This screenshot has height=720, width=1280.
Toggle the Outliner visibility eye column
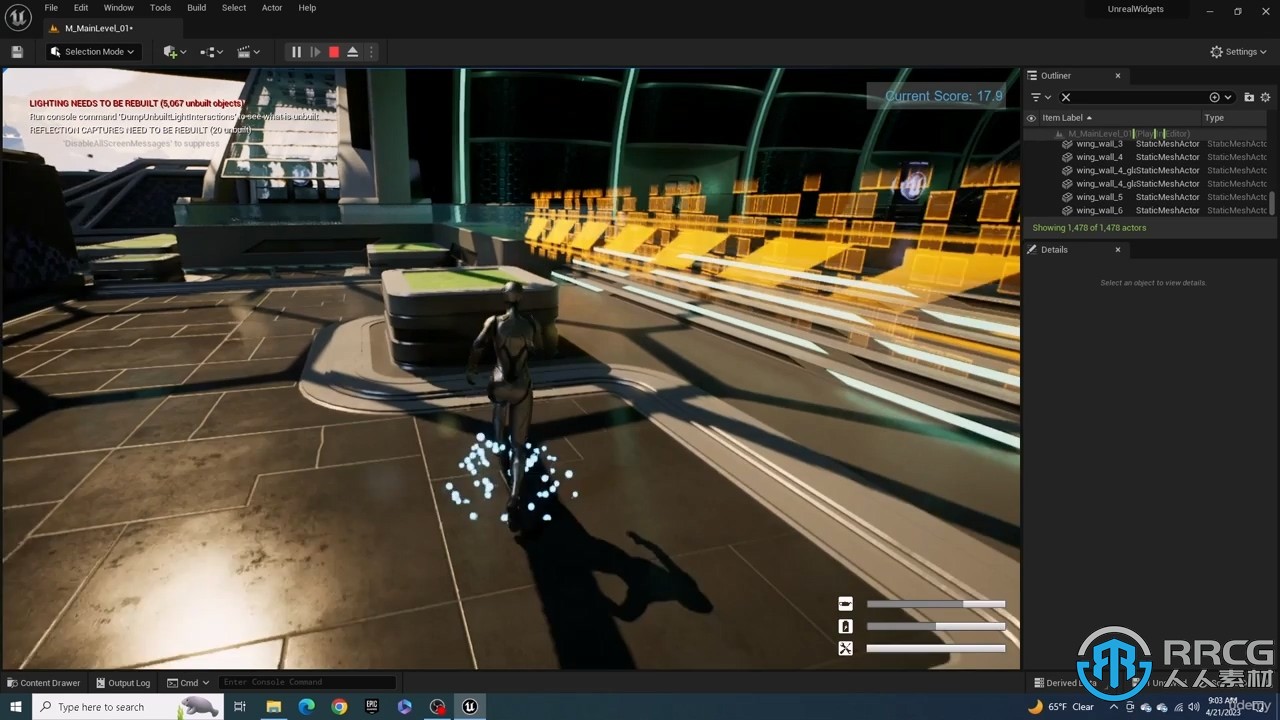click(1032, 118)
